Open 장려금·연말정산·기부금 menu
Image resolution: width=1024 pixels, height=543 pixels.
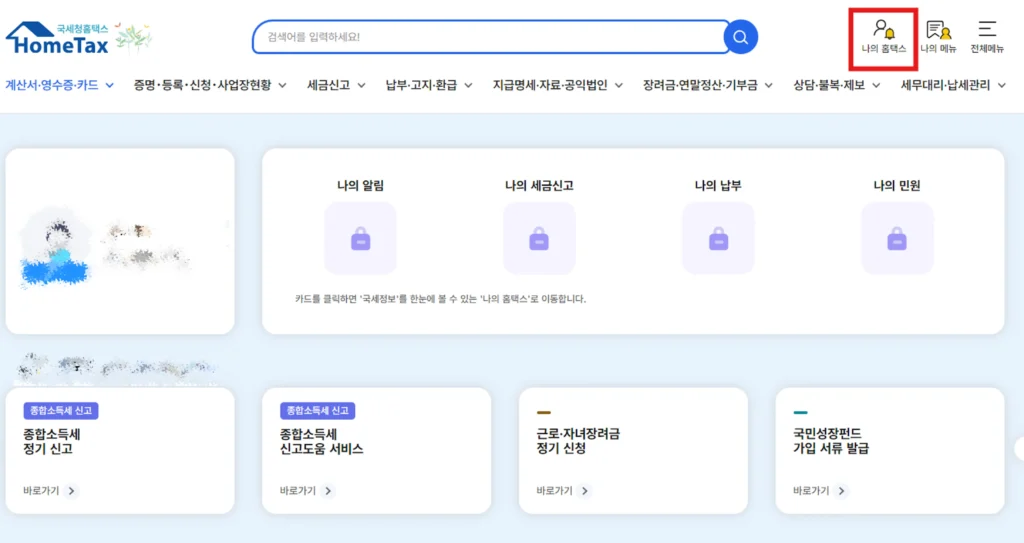(700, 86)
